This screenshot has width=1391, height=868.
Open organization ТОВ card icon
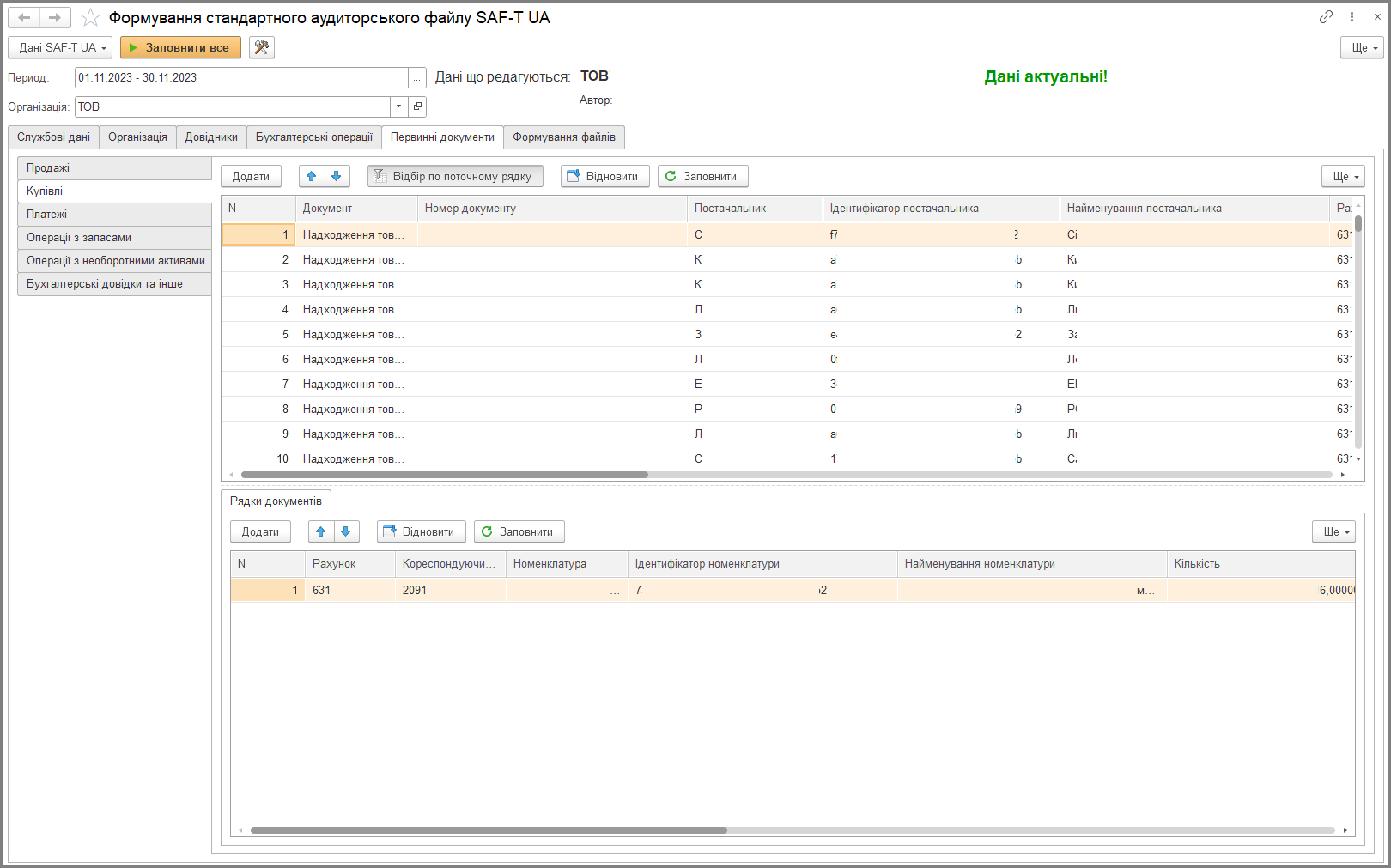417,106
